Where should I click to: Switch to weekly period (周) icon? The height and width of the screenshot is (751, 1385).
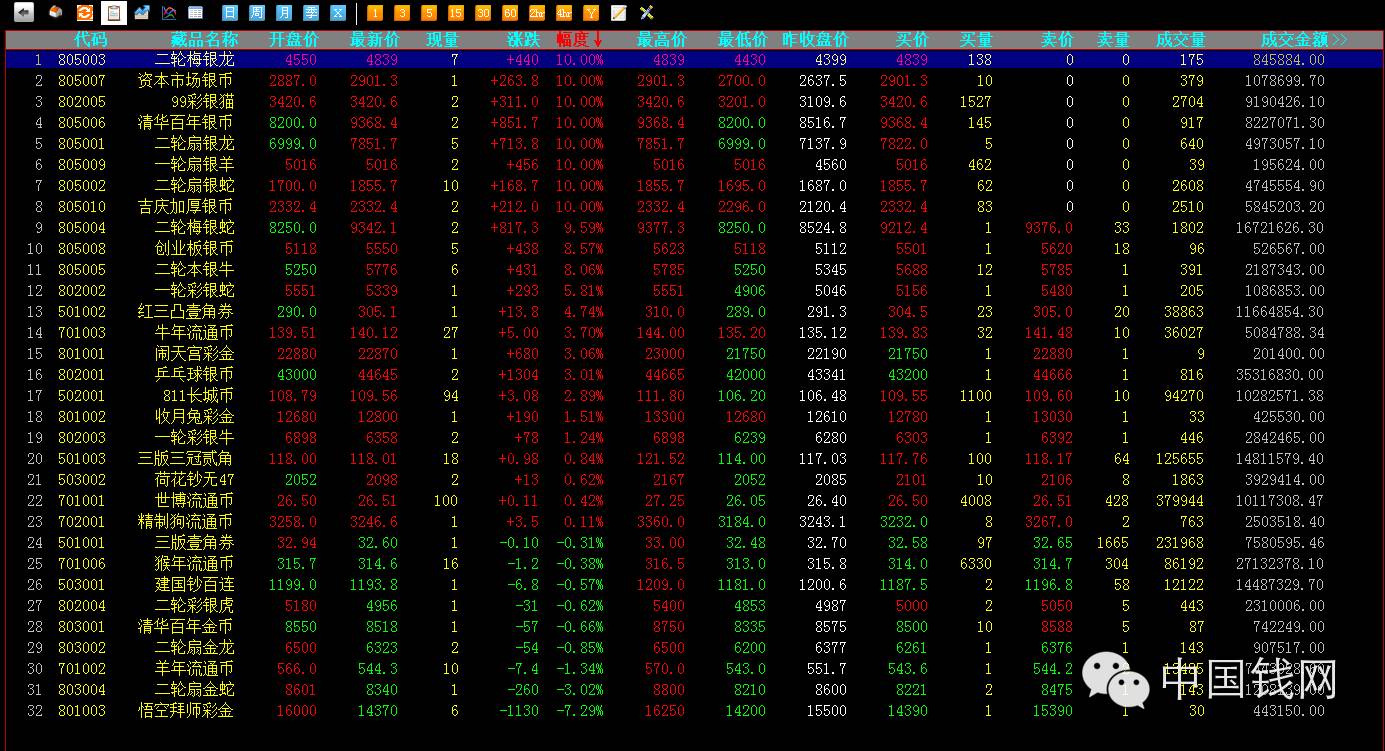coord(257,13)
